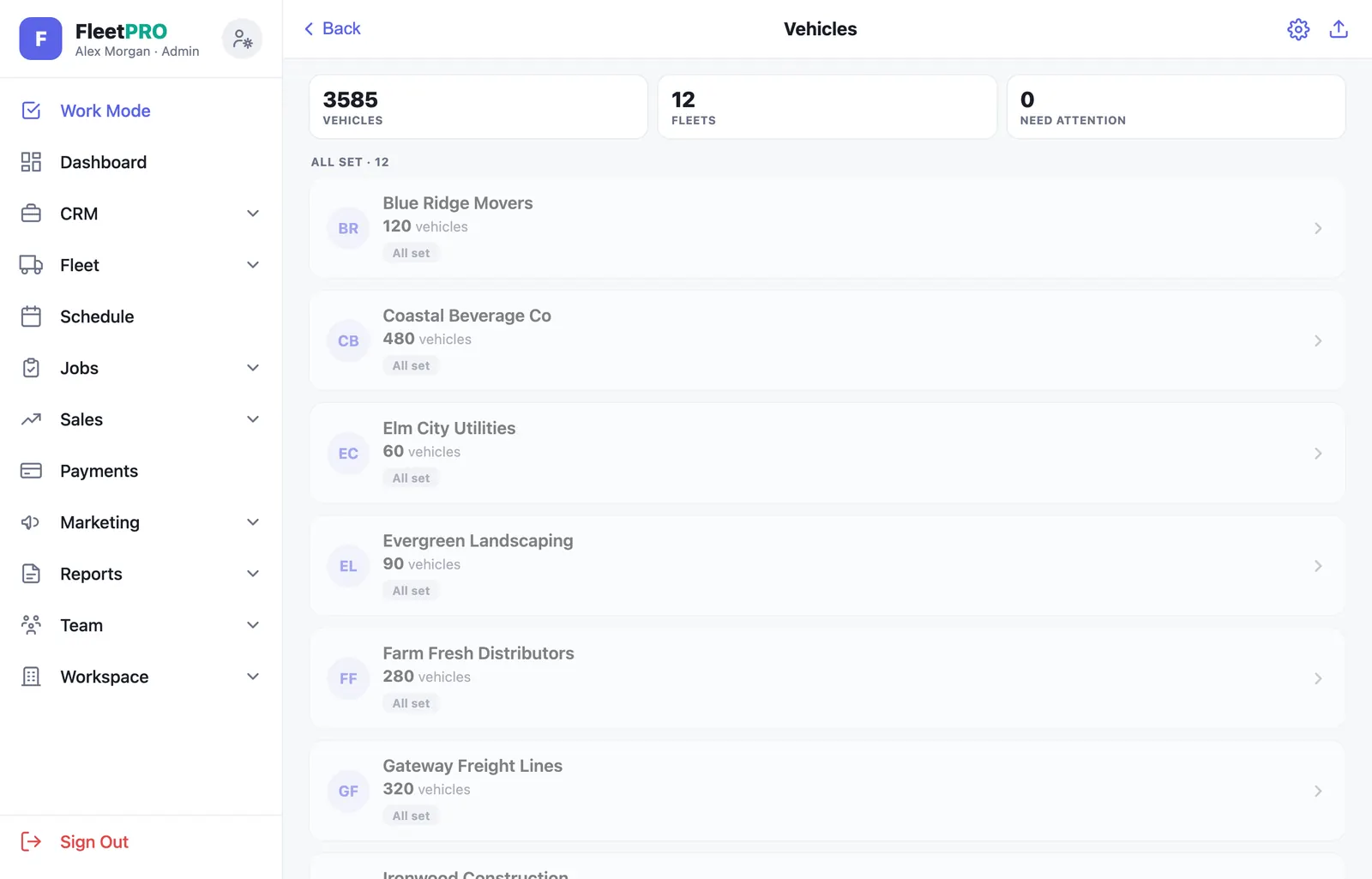Expand the Sales menu chevron

pyautogui.click(x=253, y=419)
